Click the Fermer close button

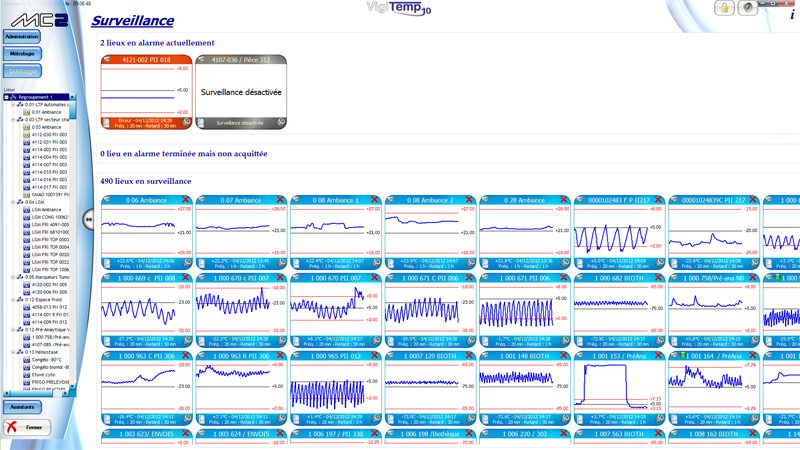(27, 427)
